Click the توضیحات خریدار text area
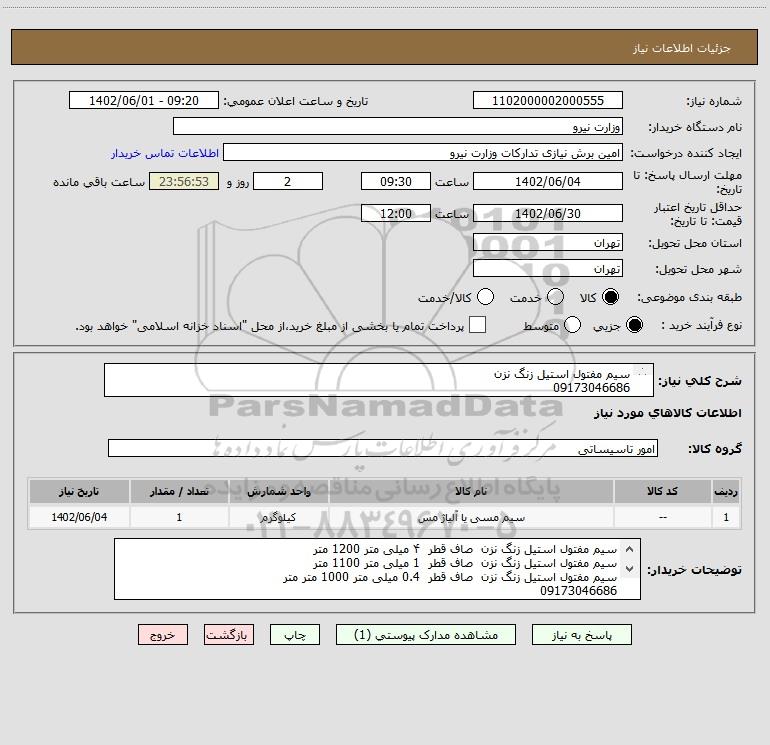The height and width of the screenshot is (745, 770). pos(377,569)
